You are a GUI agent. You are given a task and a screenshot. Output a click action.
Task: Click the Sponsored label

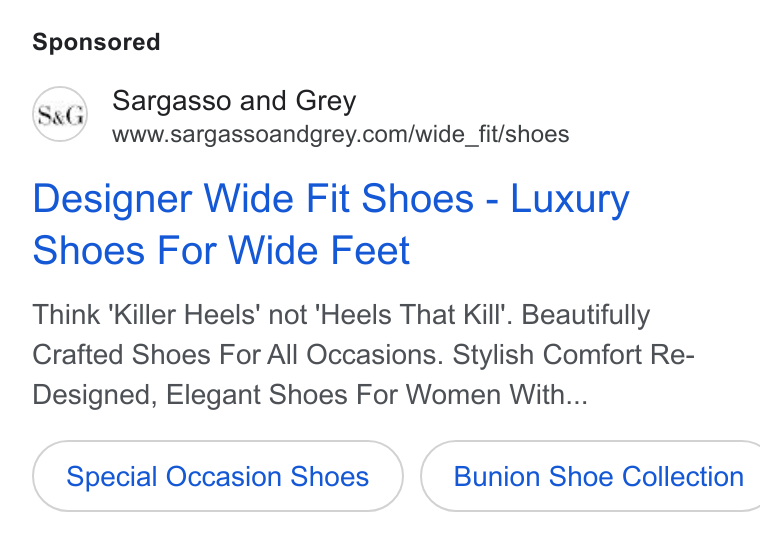(x=96, y=42)
